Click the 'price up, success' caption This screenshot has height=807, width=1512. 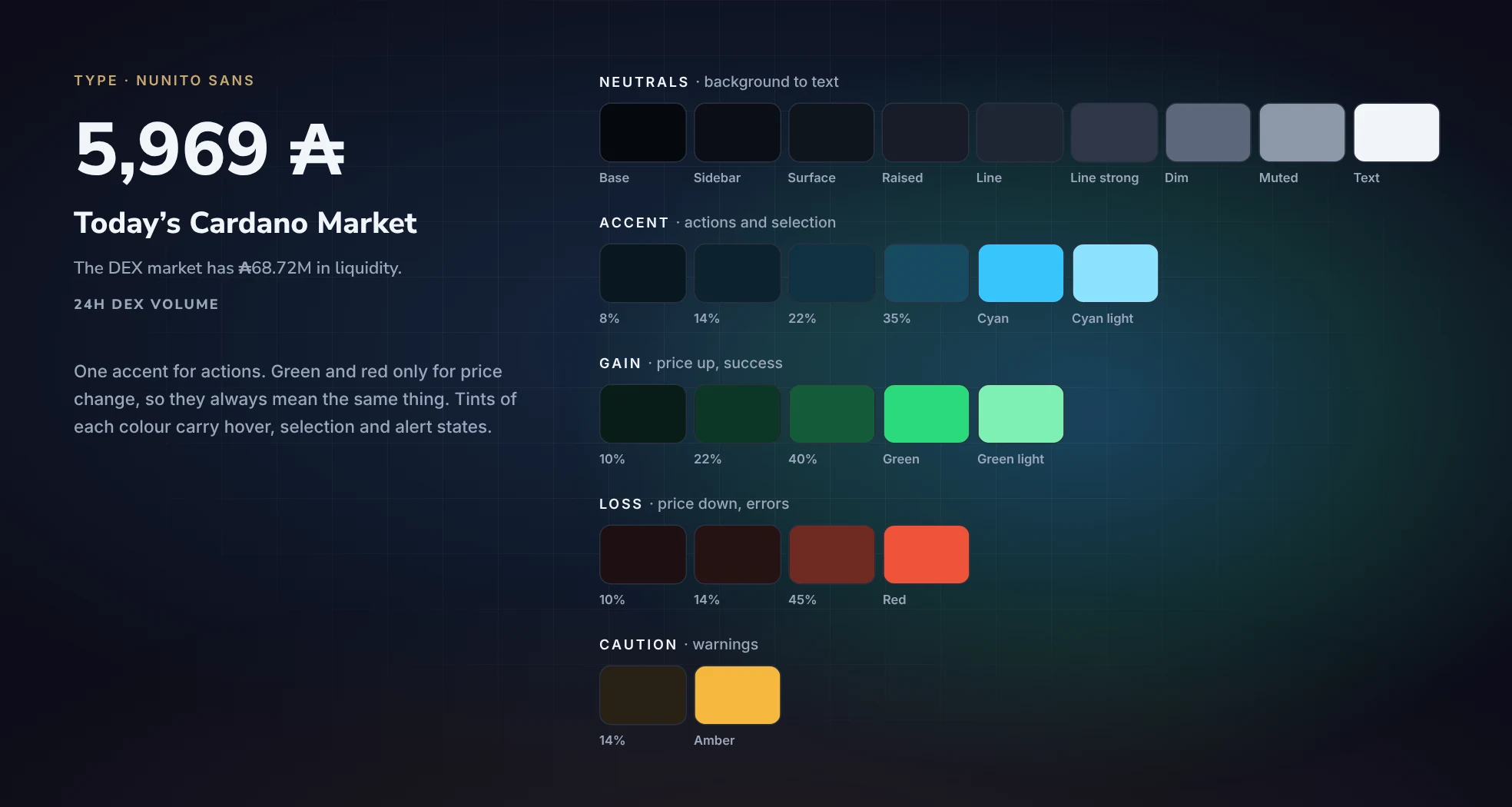[719, 364]
